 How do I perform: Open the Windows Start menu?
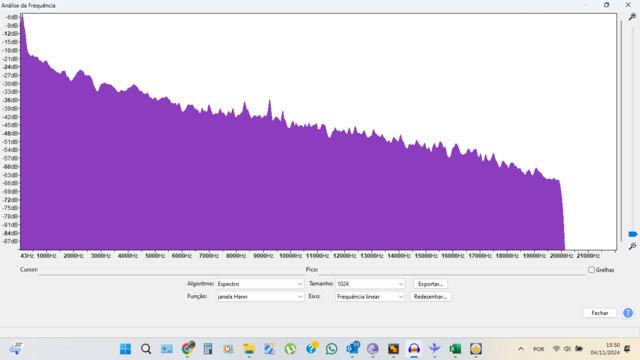(x=125, y=349)
